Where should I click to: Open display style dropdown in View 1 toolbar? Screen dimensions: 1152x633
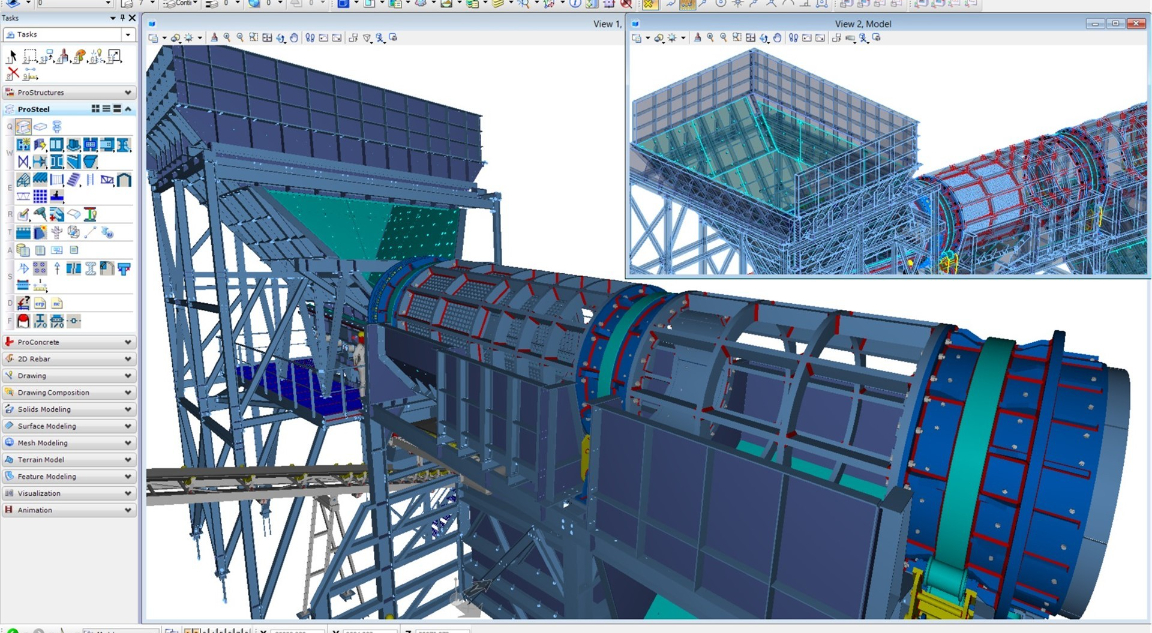tap(178, 37)
